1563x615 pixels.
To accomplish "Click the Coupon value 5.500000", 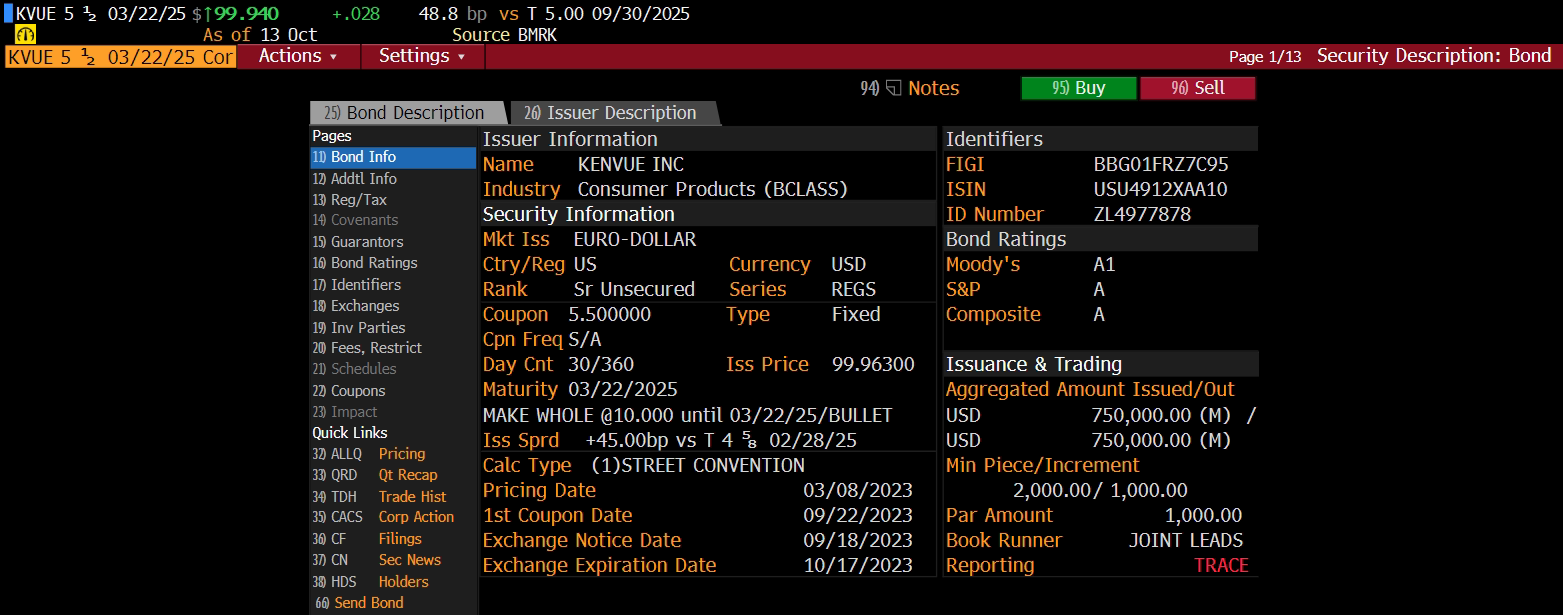I will (610, 314).
